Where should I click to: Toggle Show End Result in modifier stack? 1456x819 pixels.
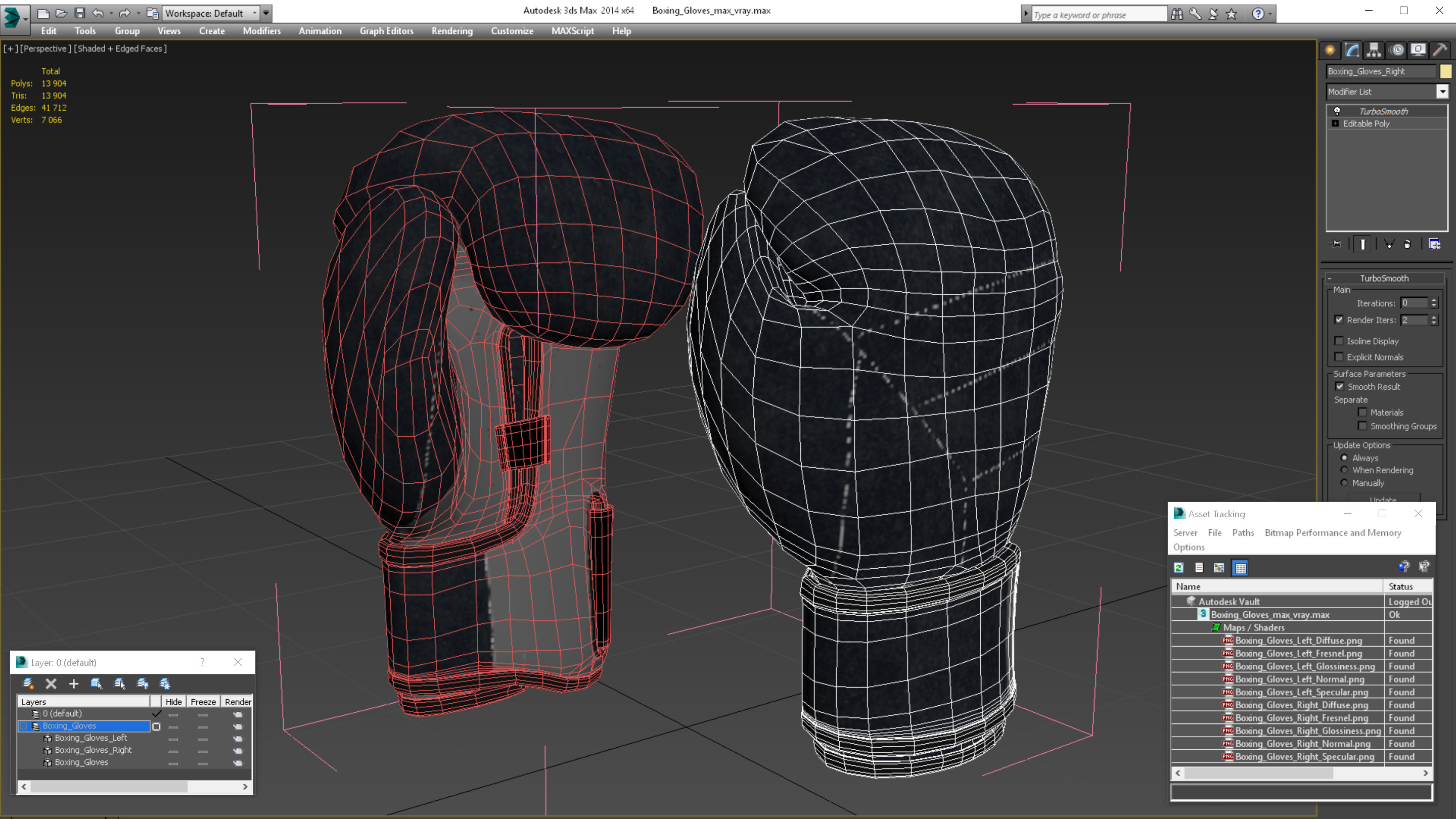tap(1363, 244)
